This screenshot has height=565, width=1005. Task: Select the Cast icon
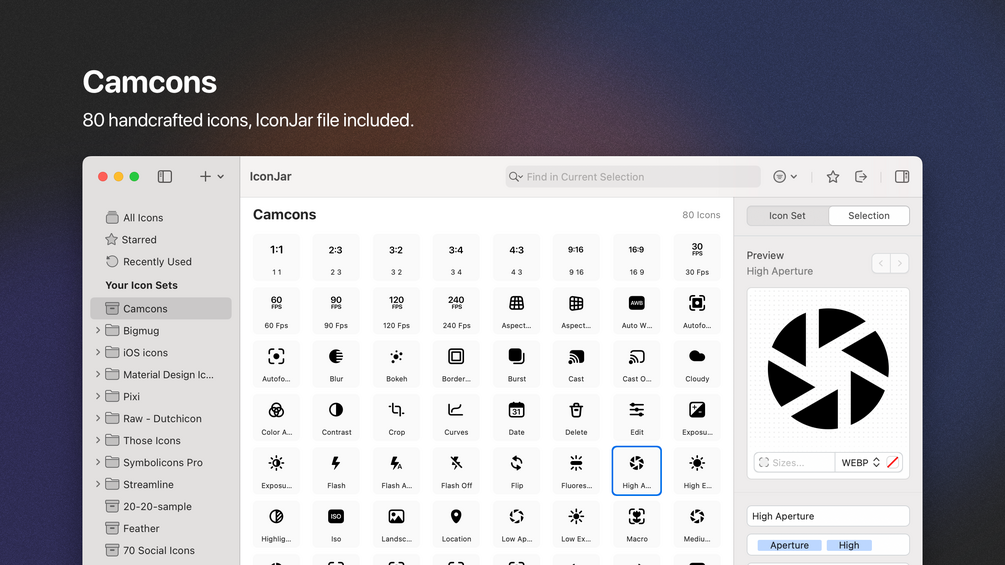tap(576, 364)
